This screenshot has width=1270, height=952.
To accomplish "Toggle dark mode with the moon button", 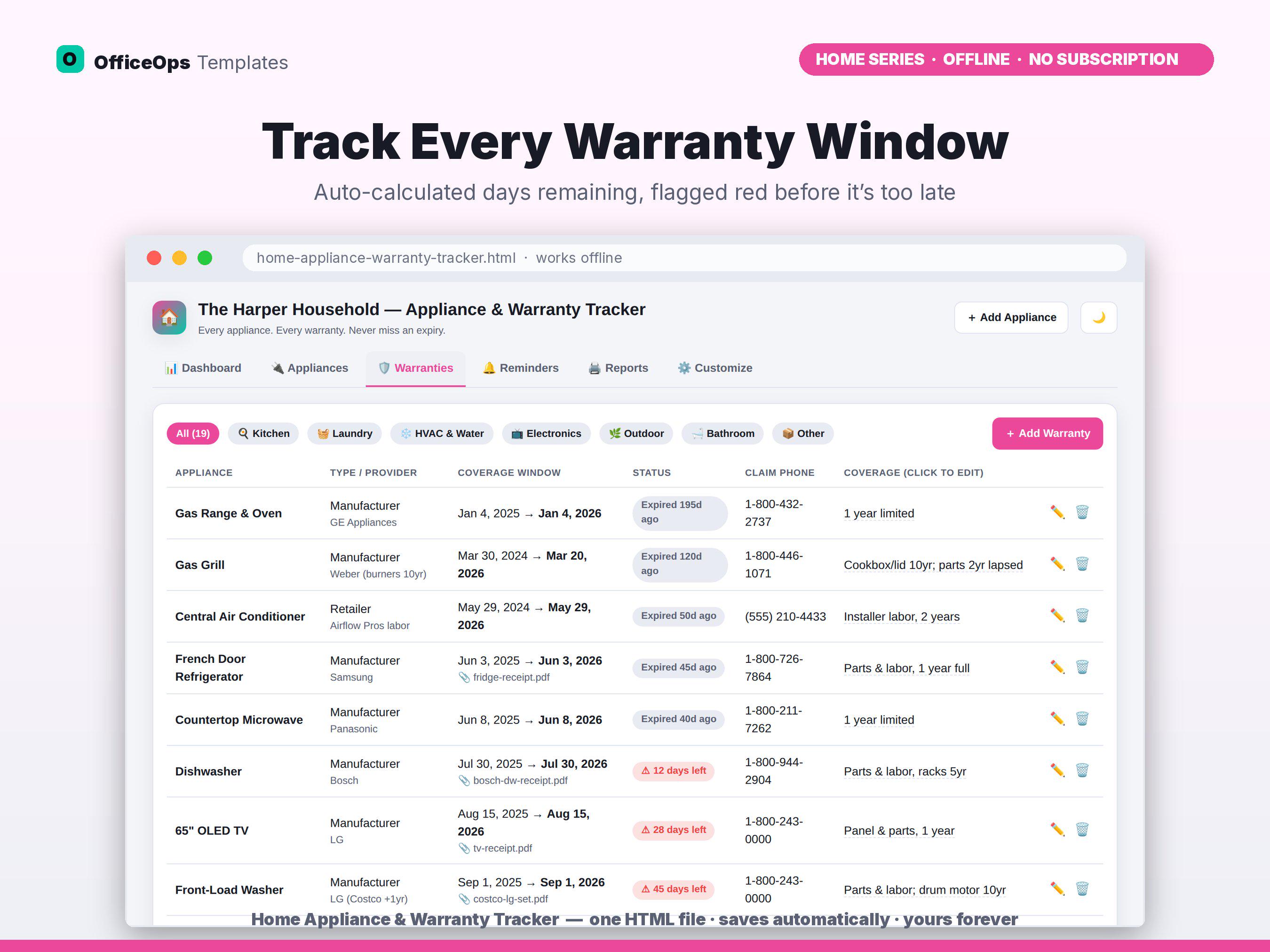I will pyautogui.click(x=1098, y=317).
